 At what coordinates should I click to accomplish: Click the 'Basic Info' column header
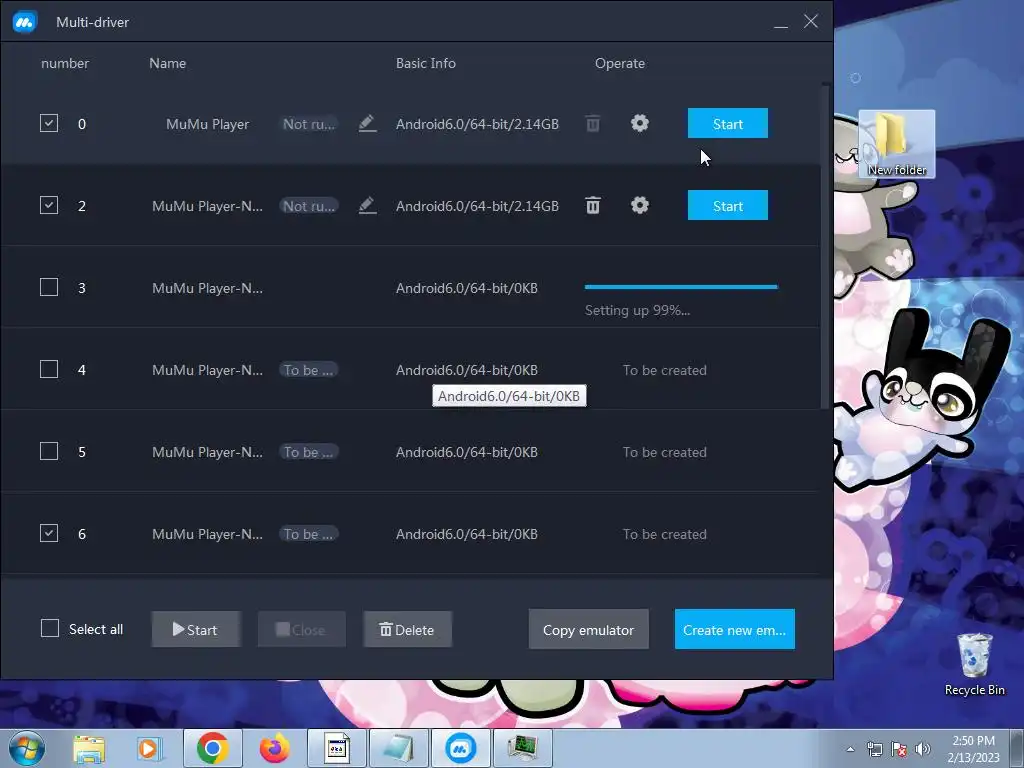[426, 63]
